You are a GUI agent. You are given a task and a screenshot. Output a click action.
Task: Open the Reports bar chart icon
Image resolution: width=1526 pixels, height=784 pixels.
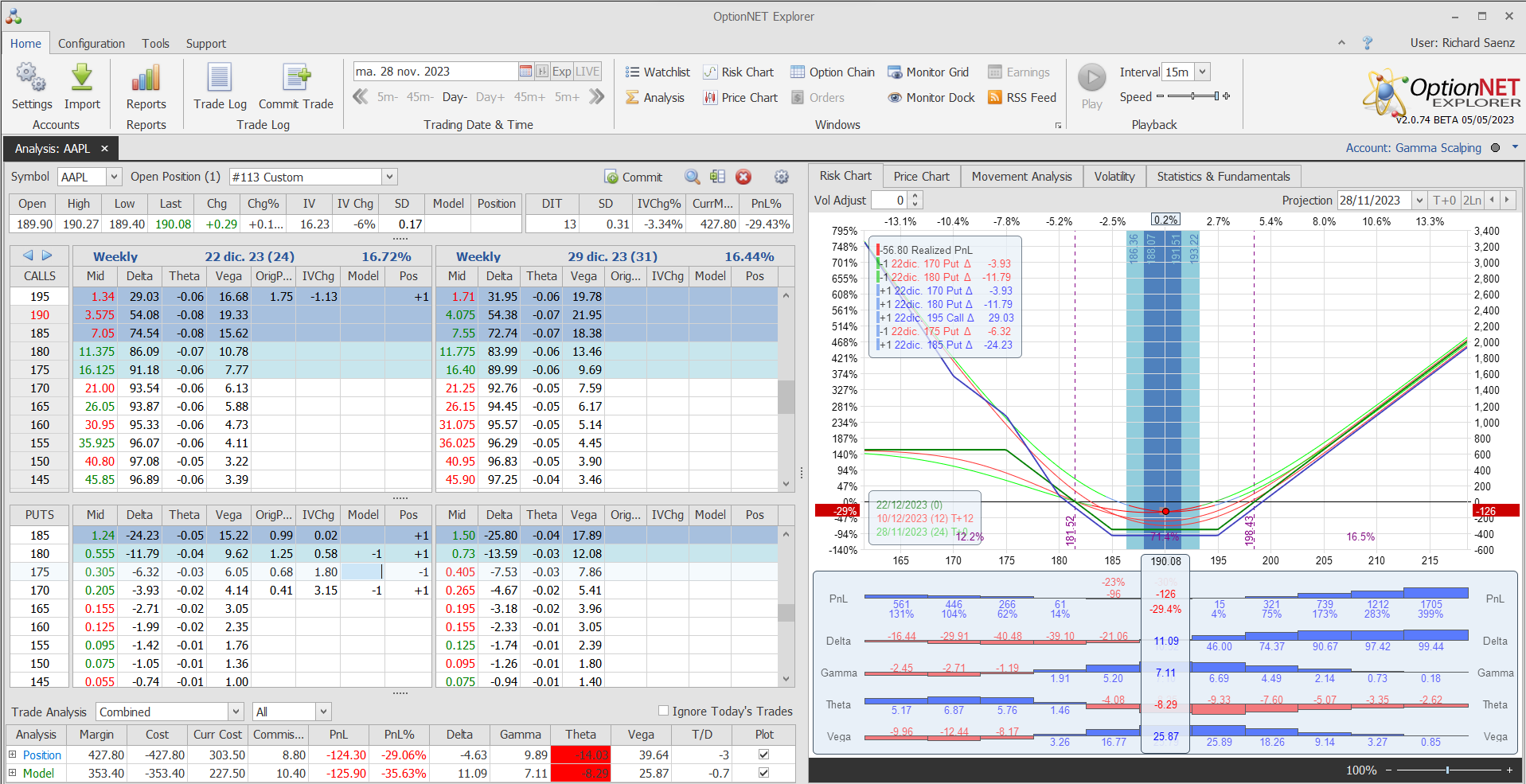(146, 78)
